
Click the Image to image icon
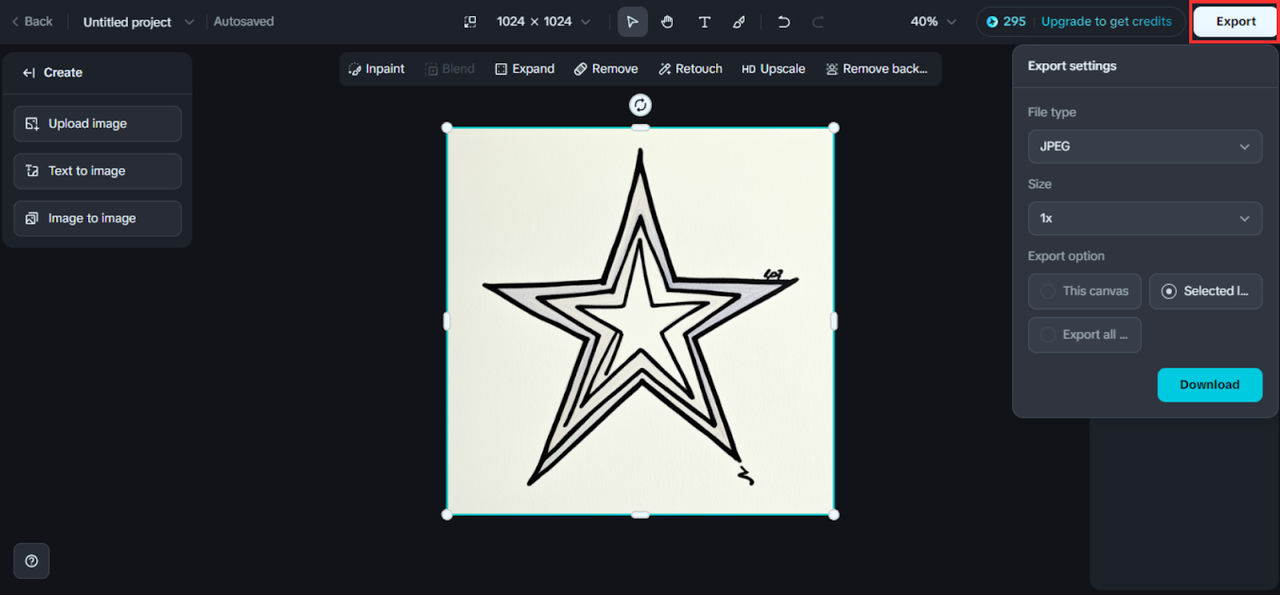(x=32, y=218)
